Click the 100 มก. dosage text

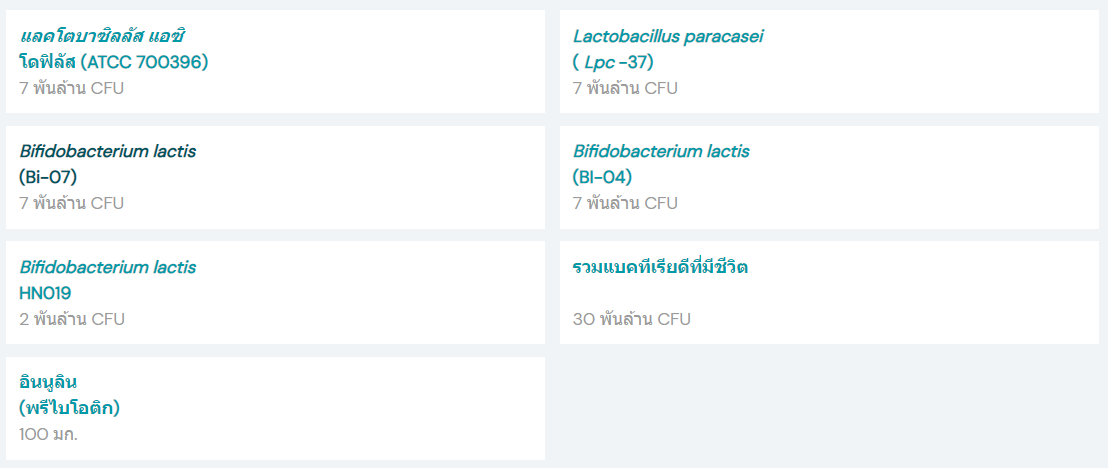click(x=48, y=434)
